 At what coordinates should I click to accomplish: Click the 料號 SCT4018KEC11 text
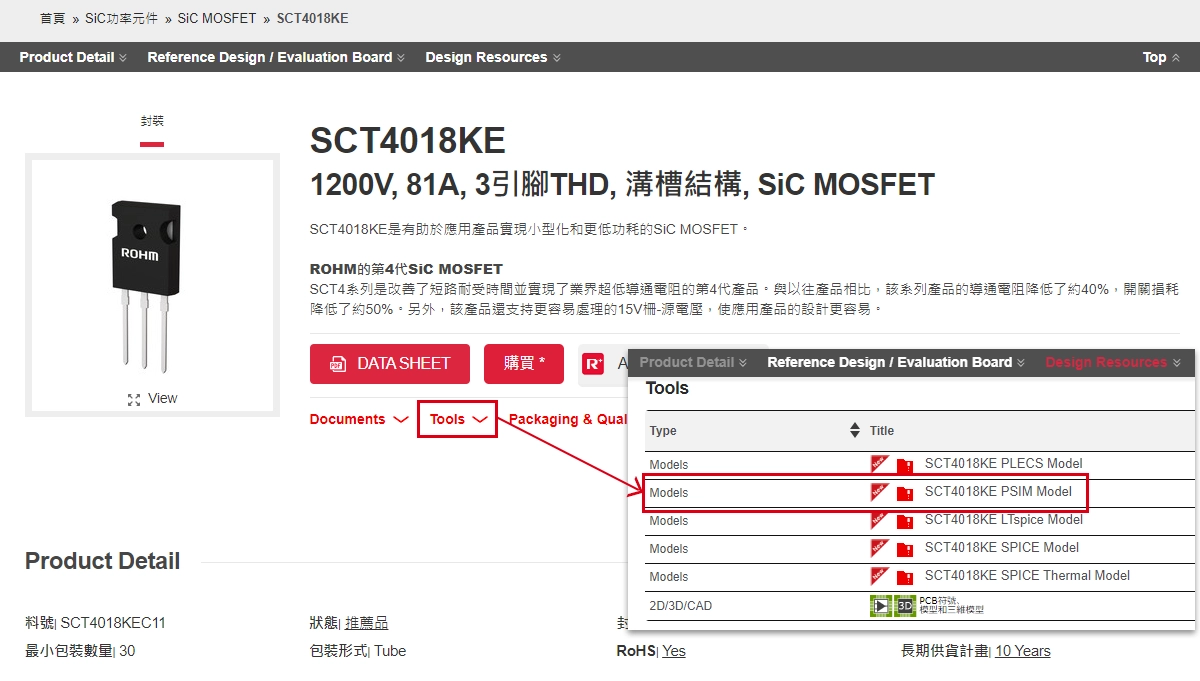[95, 623]
